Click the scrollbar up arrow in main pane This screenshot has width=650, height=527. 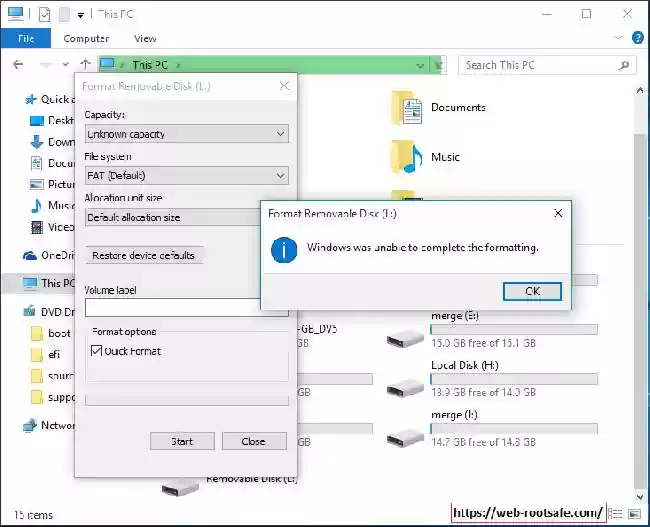click(x=640, y=90)
